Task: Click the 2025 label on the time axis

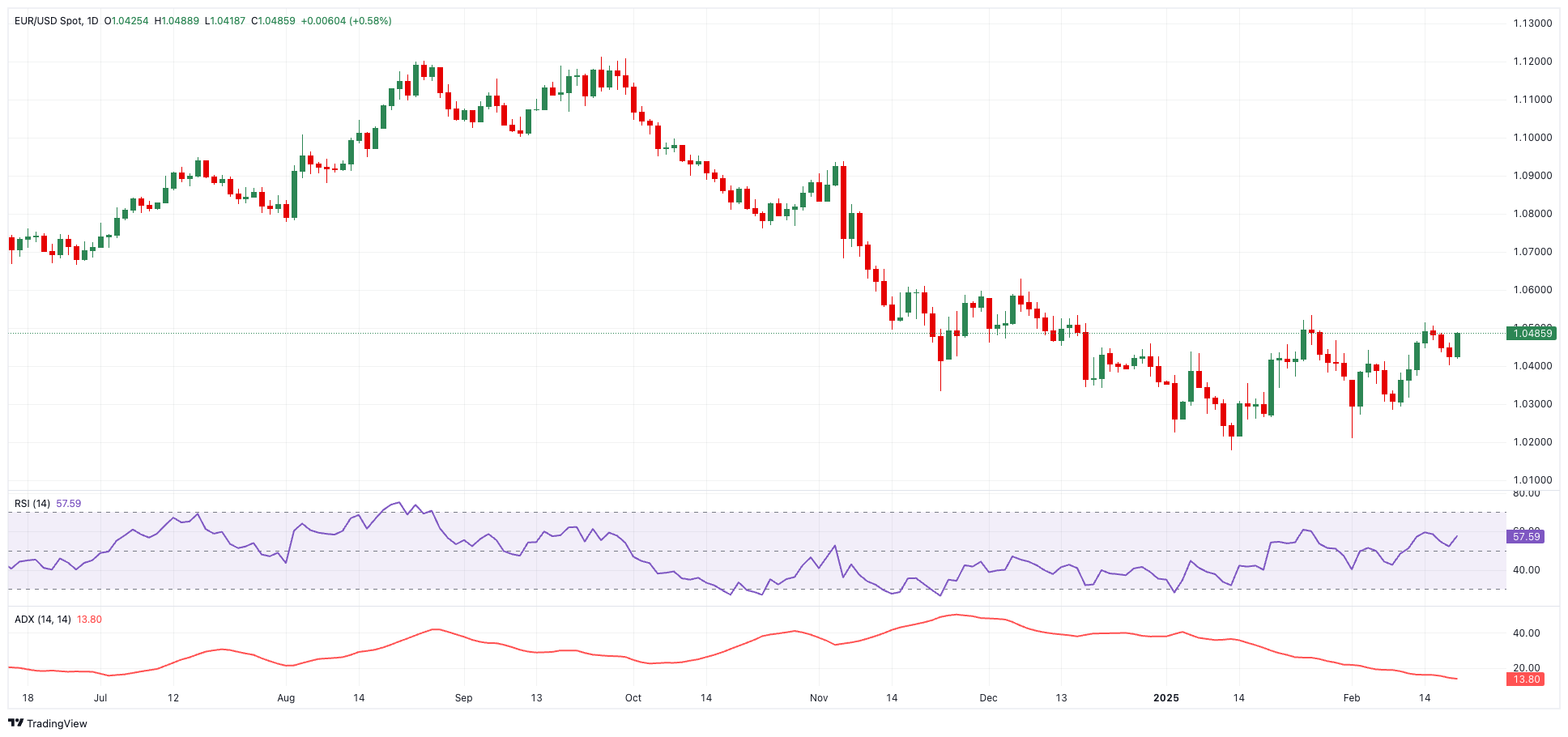Action: pyautogui.click(x=1165, y=698)
